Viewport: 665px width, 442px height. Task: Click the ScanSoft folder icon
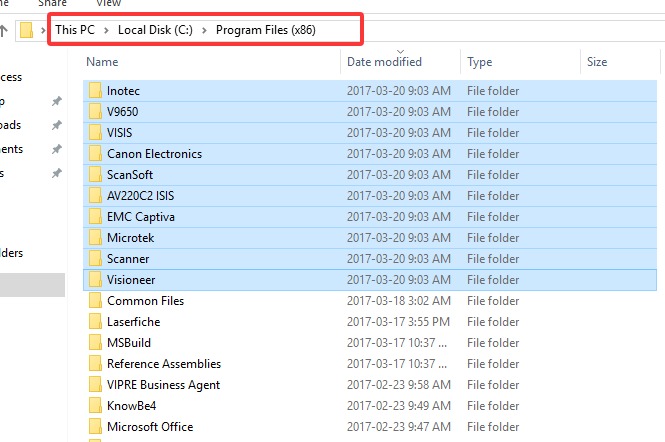point(95,175)
